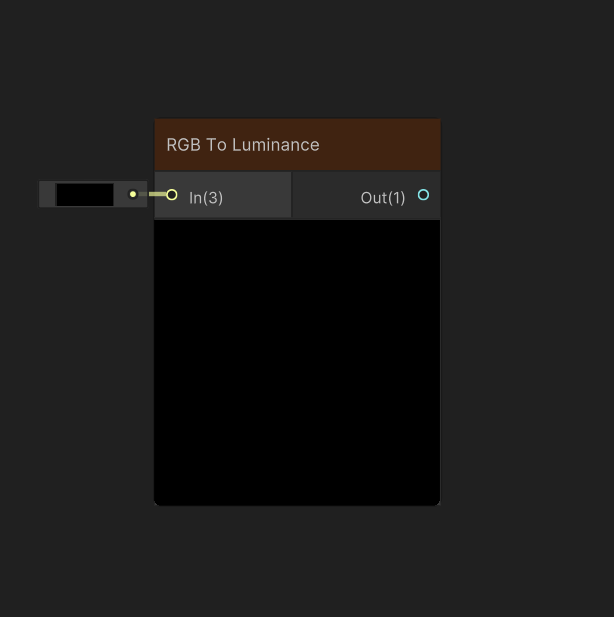Click the input row area right of In(3)

257,195
